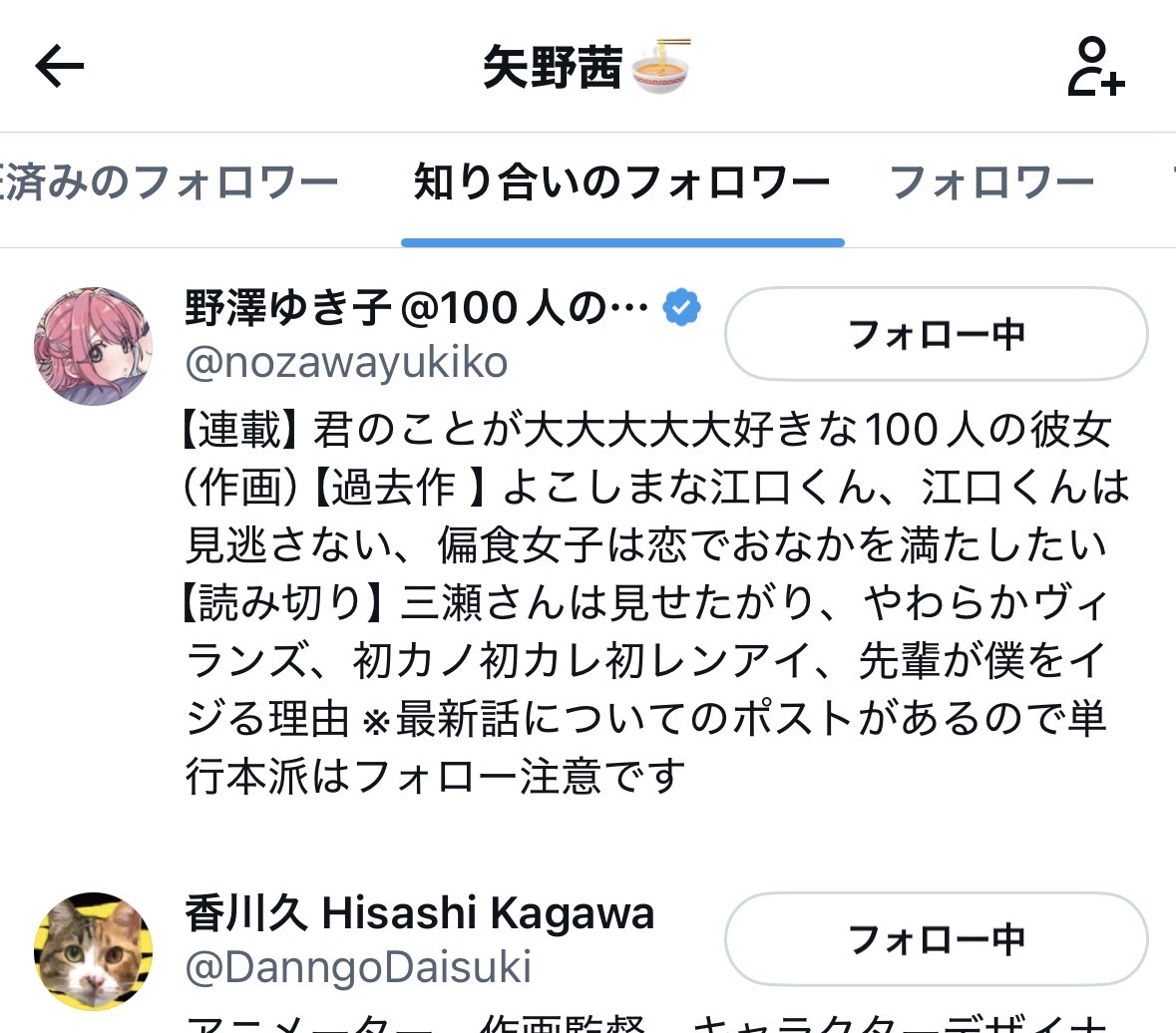The width and height of the screenshot is (1176, 1033).
Task: Open 香川久 Hisashi Kagawa display name
Action: click(x=419, y=913)
